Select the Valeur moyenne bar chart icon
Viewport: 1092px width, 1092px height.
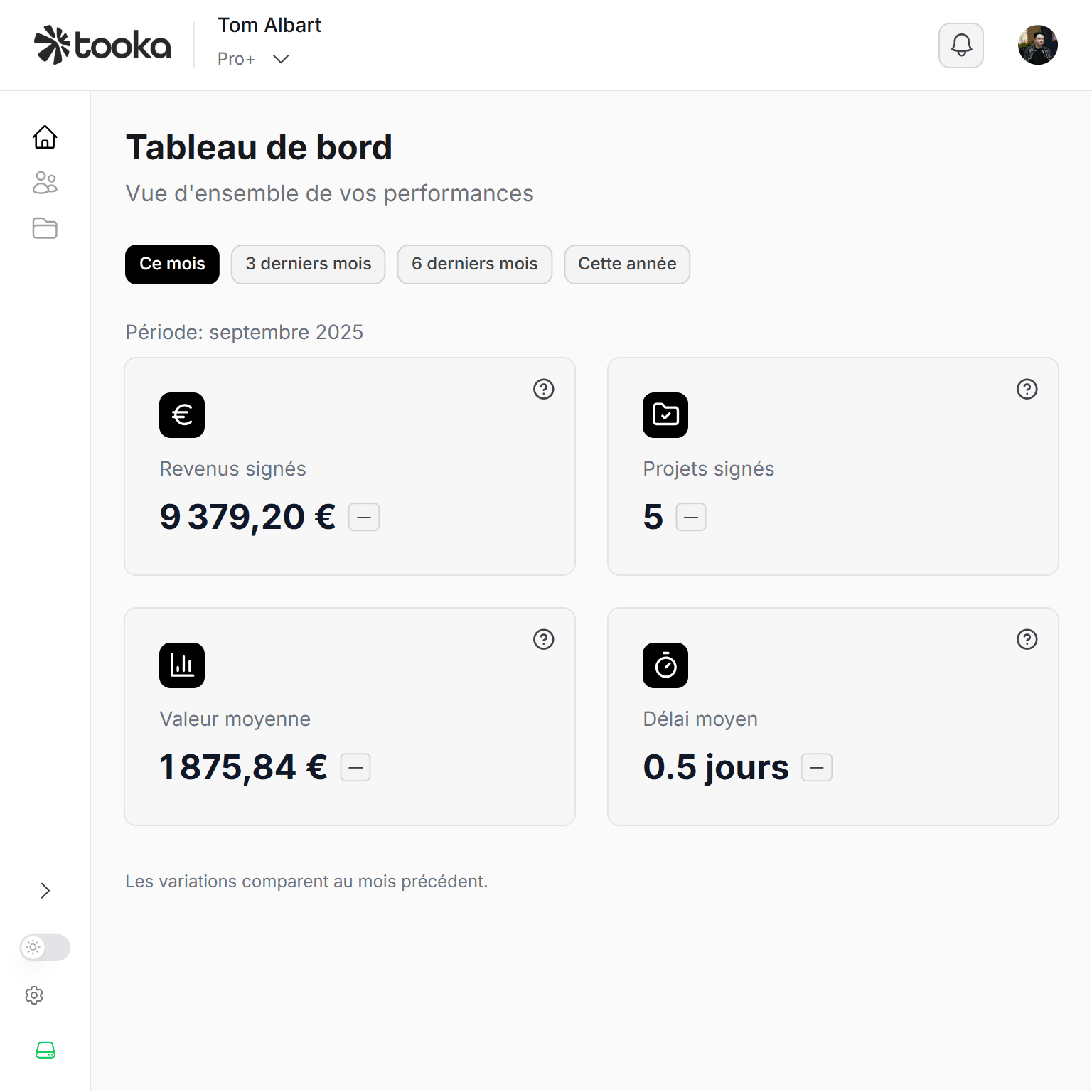182,665
